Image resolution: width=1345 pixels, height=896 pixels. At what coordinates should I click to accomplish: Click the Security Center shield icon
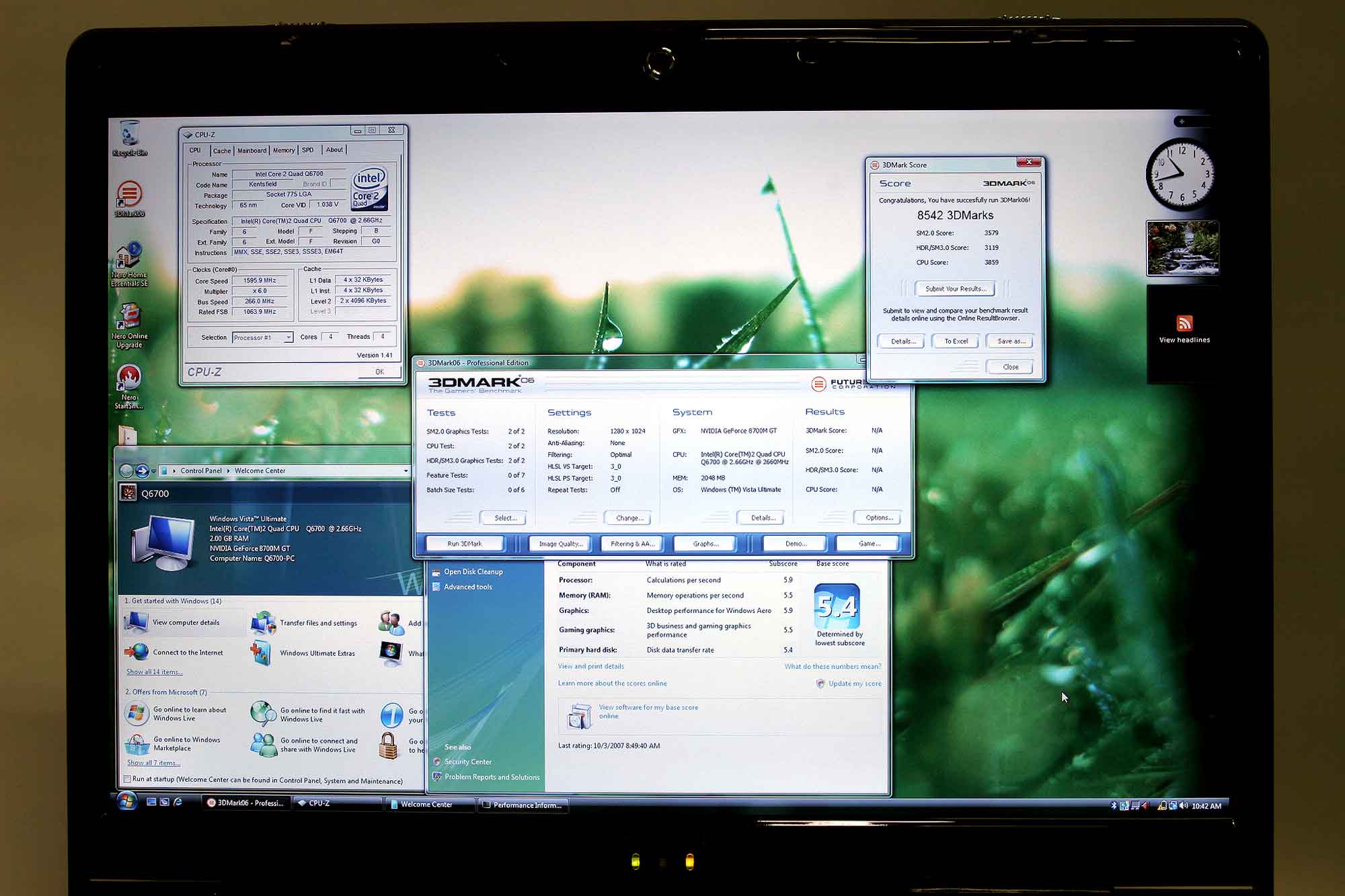(436, 762)
